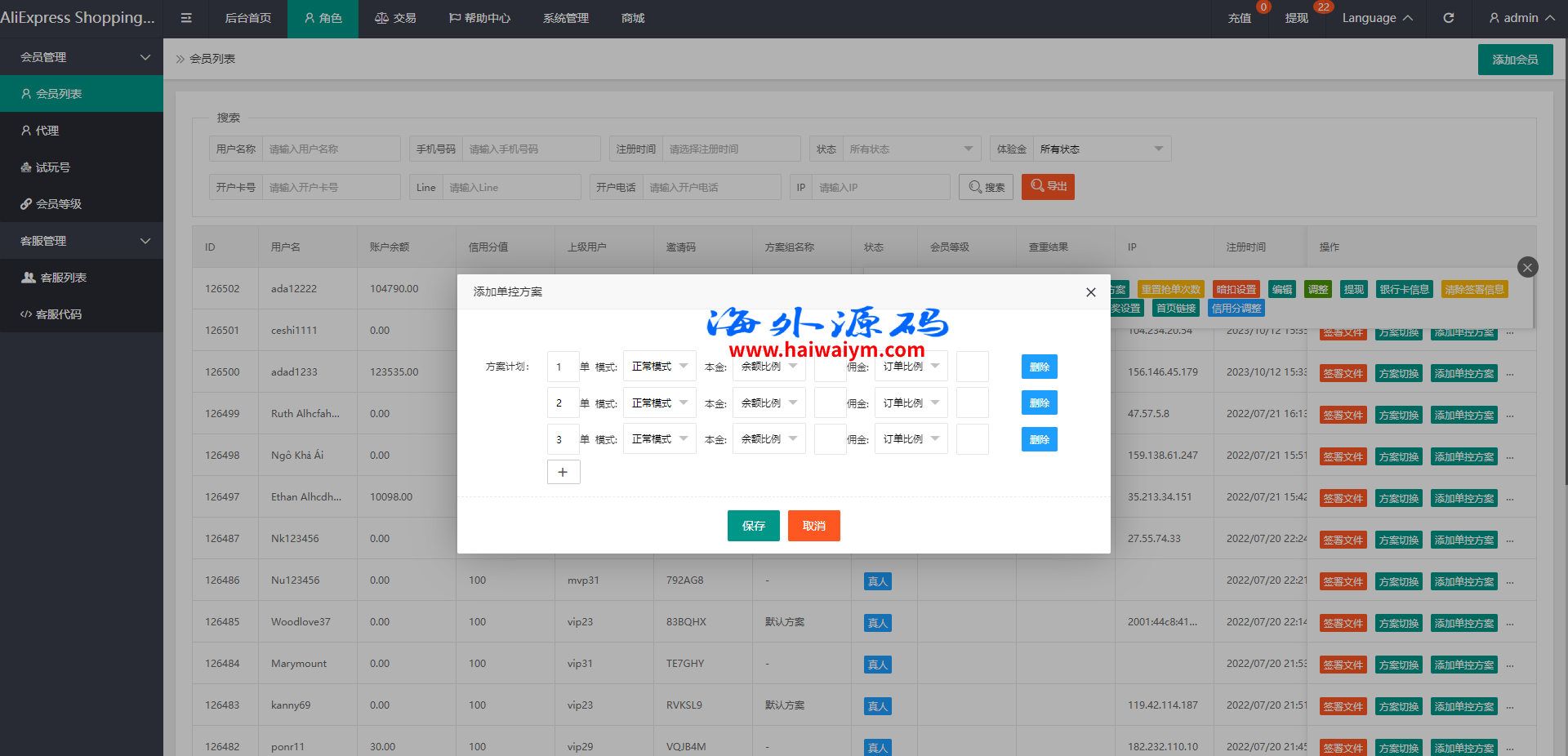This screenshot has width=1568, height=756.
Task: Close the add single-control plan dialog
Action: [x=1090, y=292]
